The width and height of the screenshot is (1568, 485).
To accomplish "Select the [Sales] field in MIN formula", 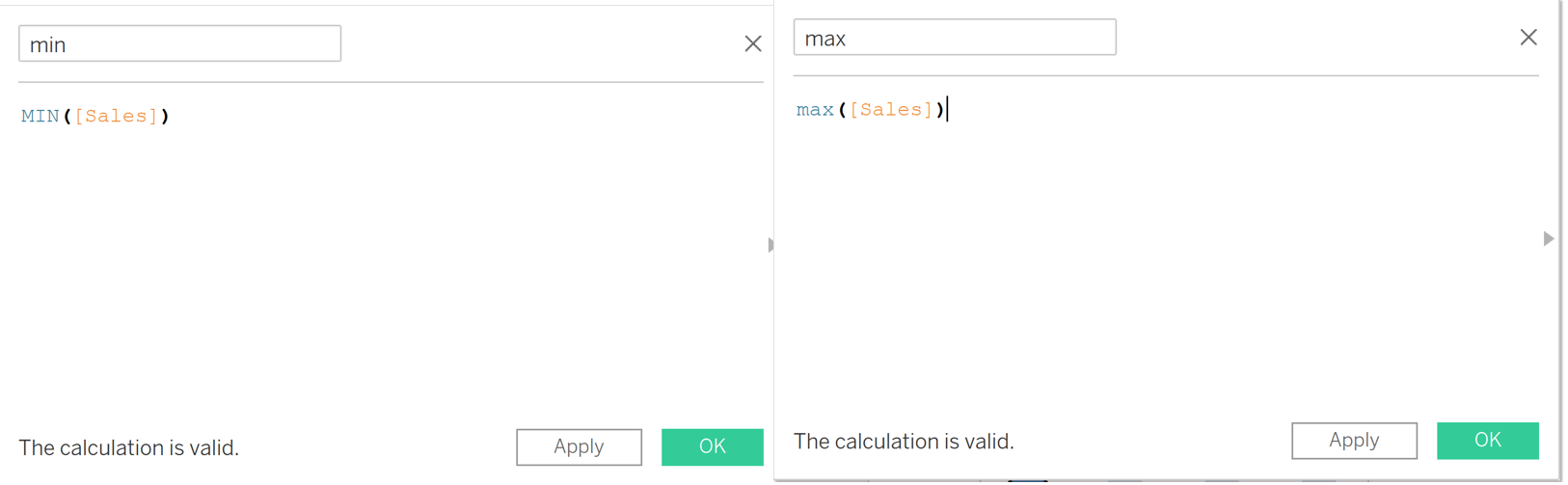I will coord(116,117).
